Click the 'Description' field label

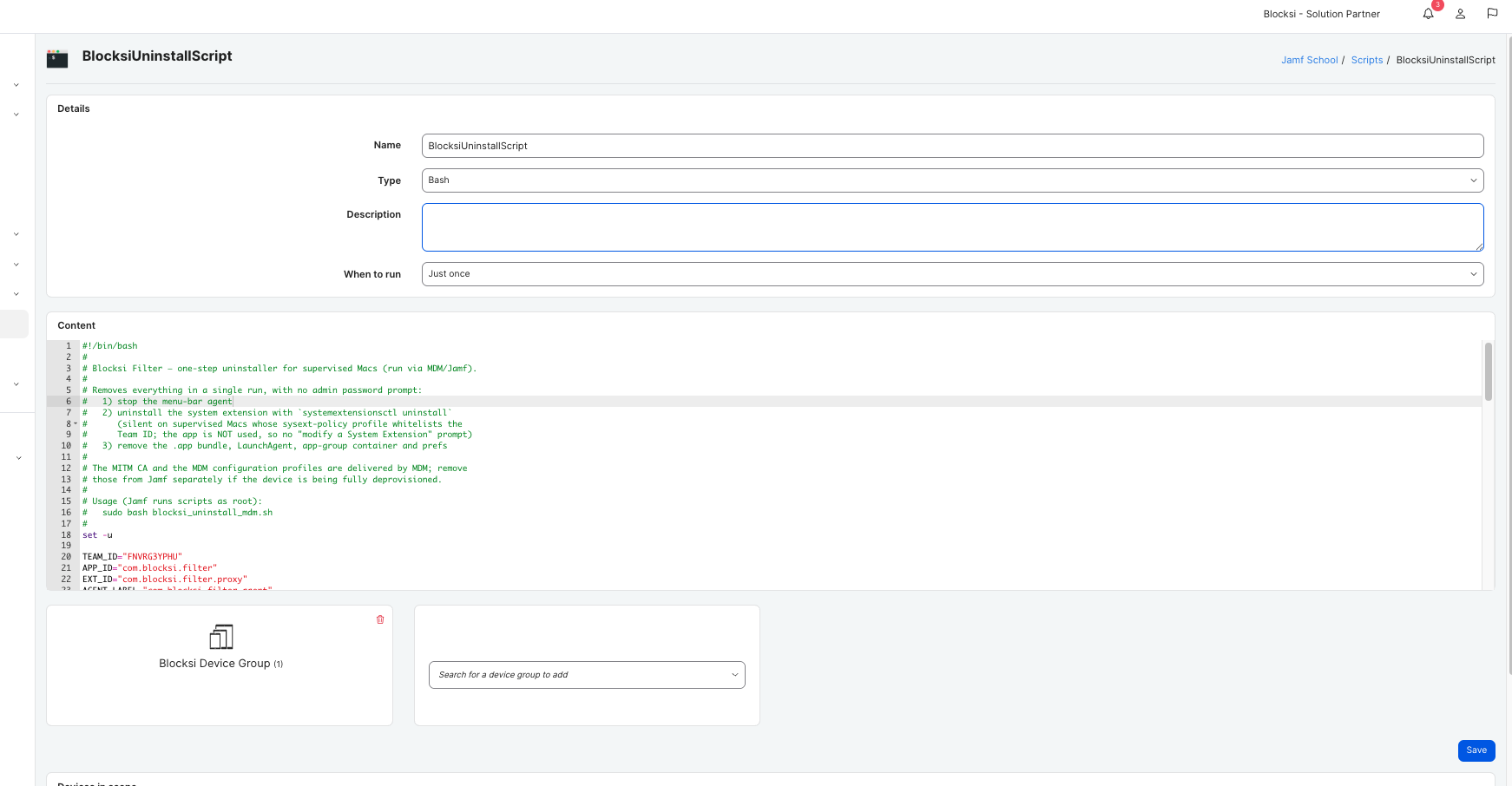click(x=373, y=214)
